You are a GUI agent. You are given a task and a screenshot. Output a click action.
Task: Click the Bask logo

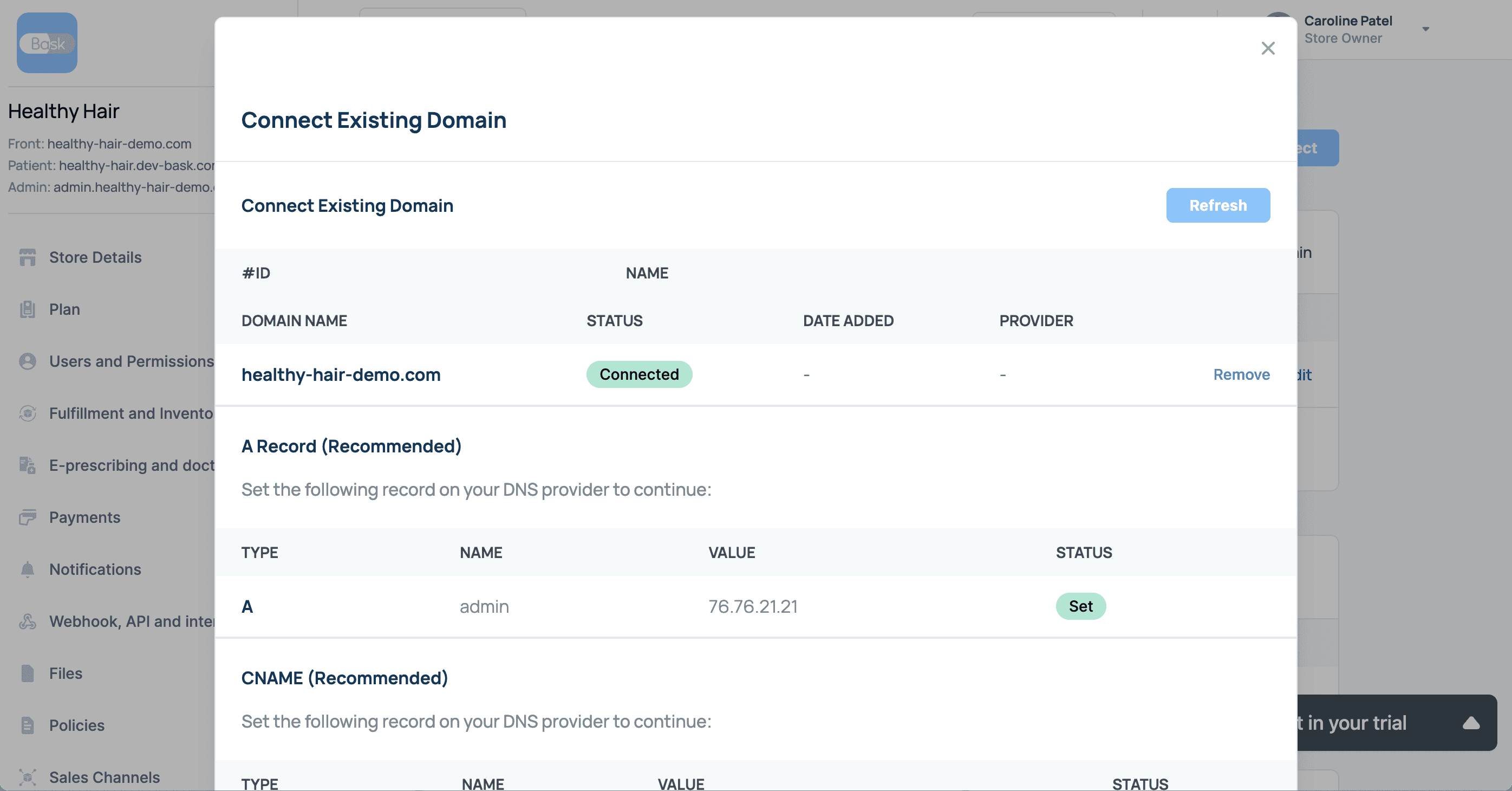[47, 43]
